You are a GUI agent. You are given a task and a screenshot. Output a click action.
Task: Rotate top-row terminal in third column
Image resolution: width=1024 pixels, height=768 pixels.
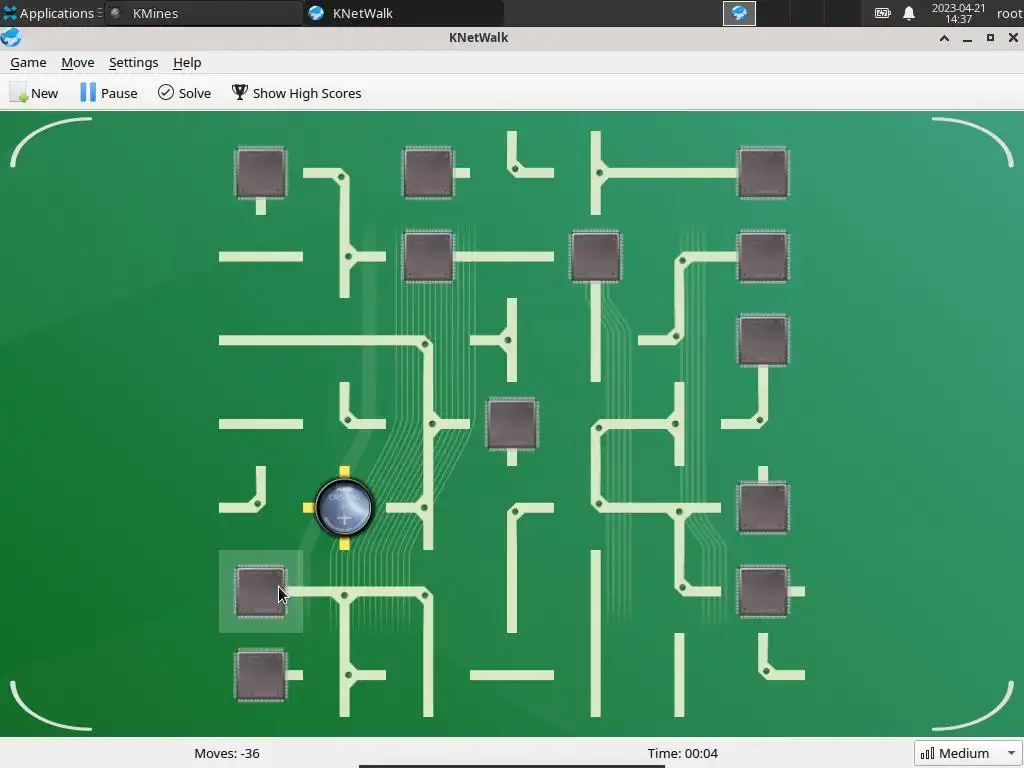[428, 173]
